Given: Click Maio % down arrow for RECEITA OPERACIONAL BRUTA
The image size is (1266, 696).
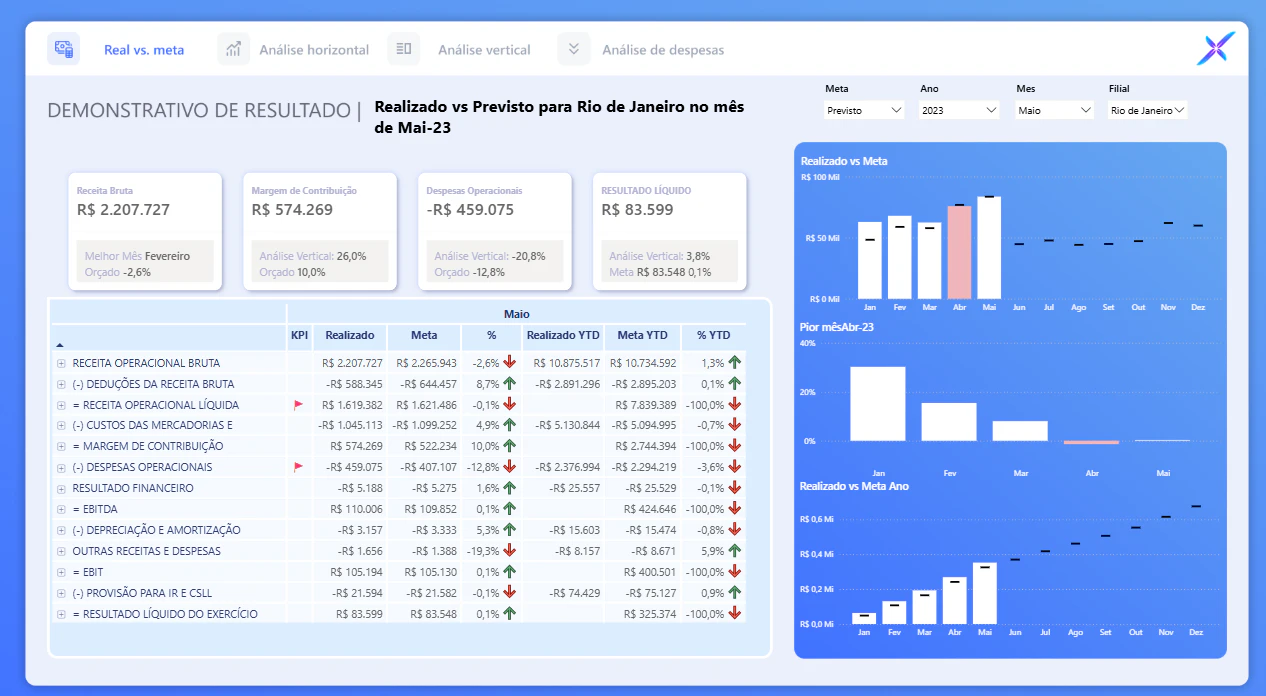Looking at the screenshot, I should 510,363.
